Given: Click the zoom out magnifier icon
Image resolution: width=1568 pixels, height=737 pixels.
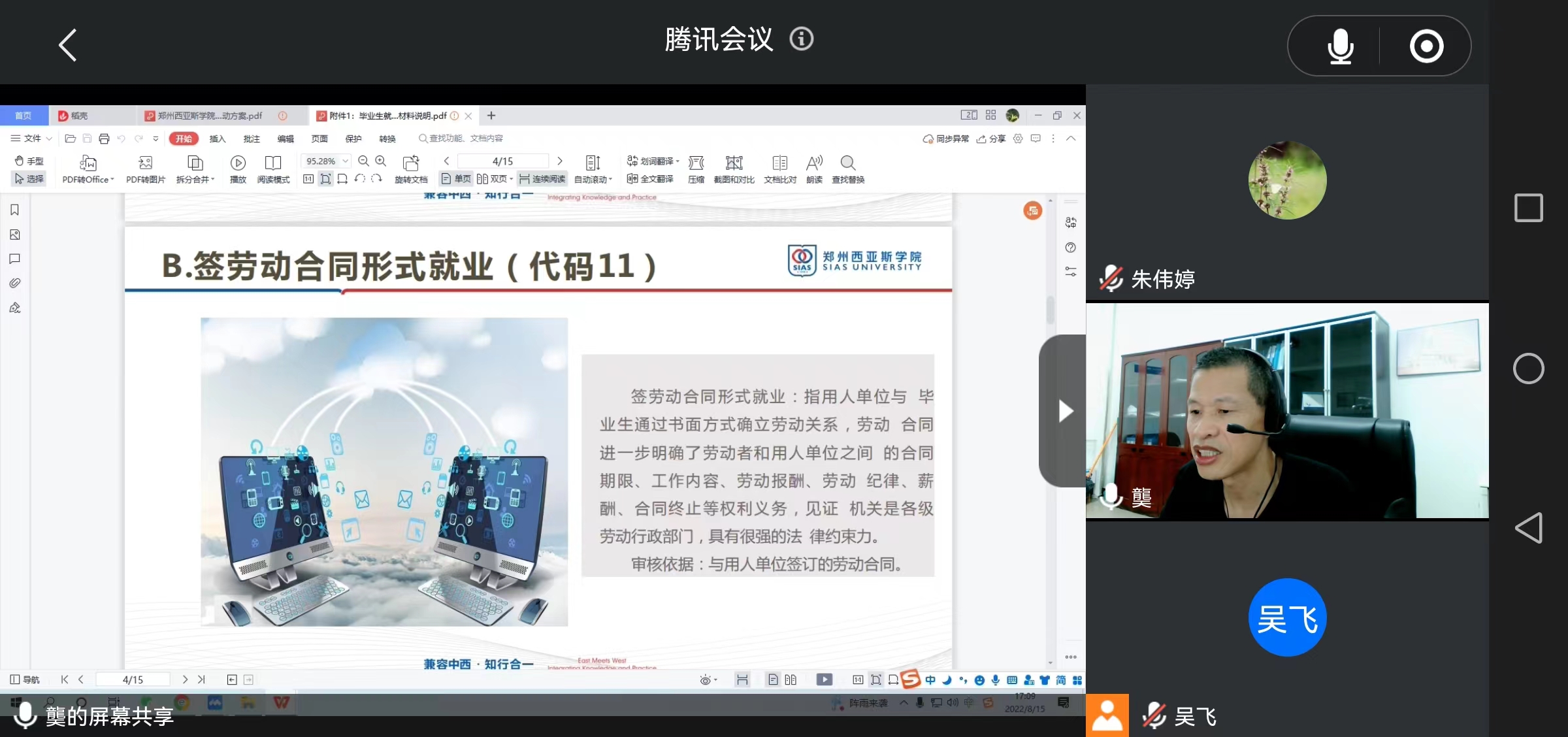Looking at the screenshot, I should click(x=363, y=161).
